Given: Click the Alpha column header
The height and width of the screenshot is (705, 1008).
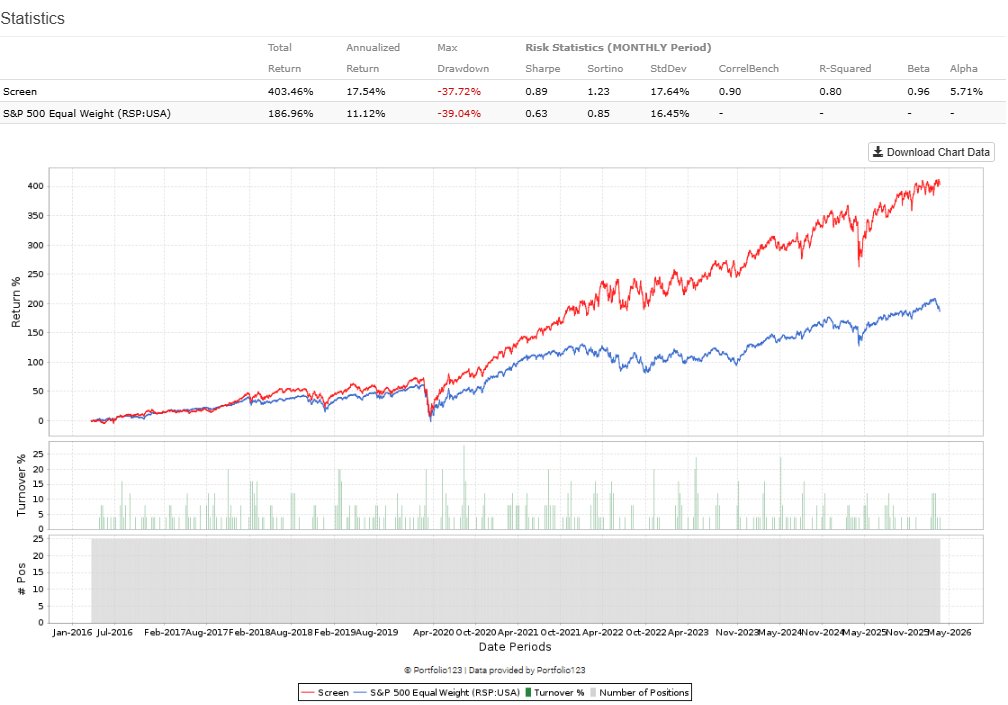Looking at the screenshot, I should [x=964, y=69].
